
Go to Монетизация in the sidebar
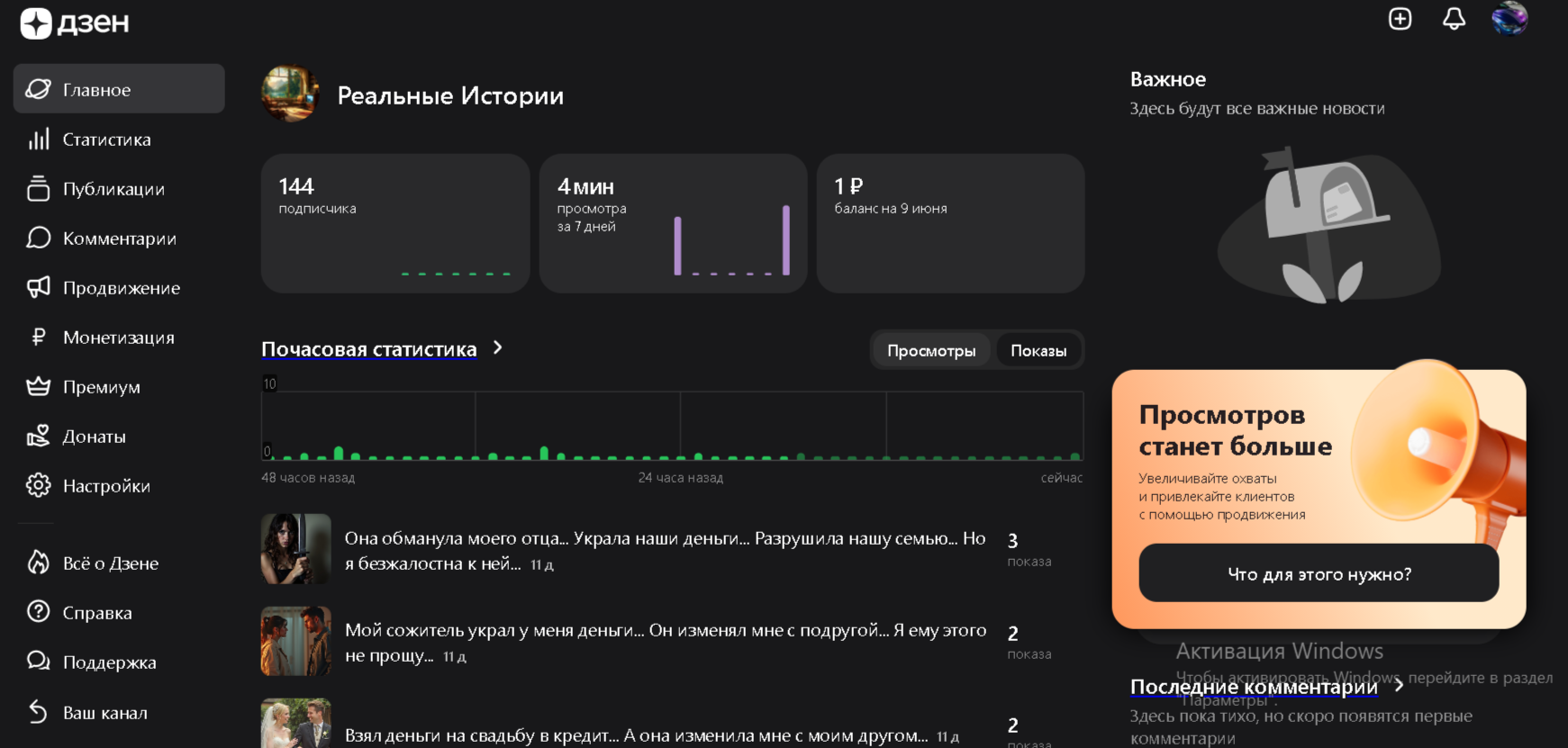coord(118,338)
